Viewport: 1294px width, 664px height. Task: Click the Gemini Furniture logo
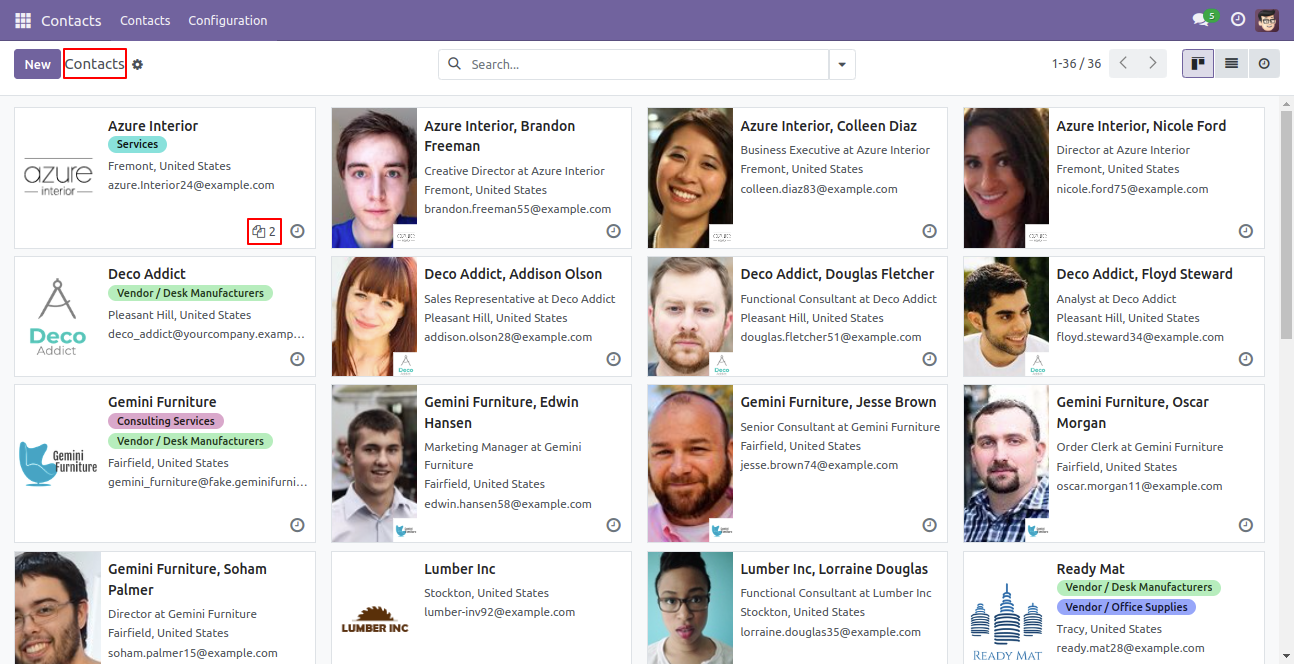tap(58, 463)
